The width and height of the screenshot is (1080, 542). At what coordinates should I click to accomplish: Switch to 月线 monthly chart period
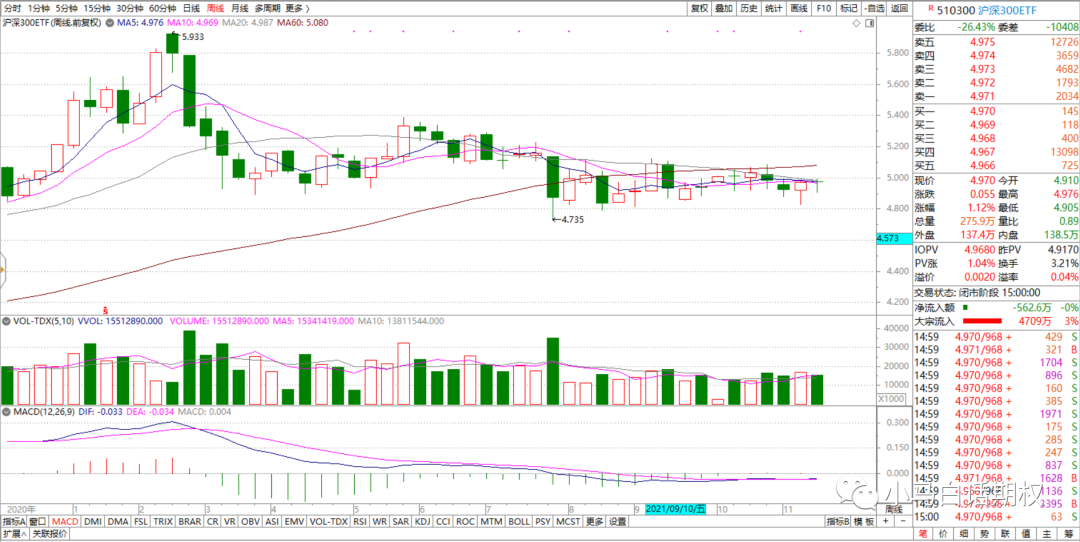pyautogui.click(x=239, y=8)
